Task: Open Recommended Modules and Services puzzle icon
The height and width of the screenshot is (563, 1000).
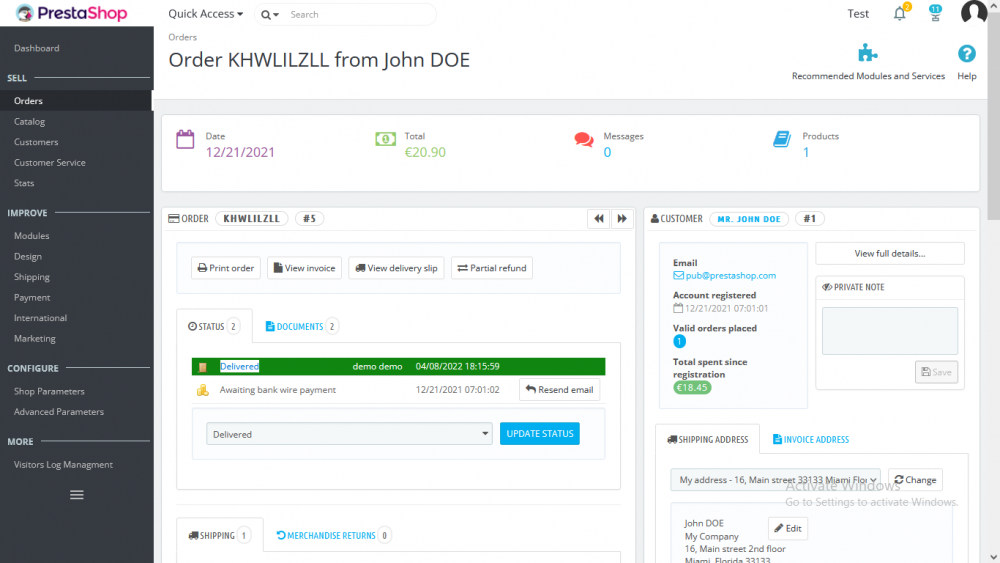Action: pos(867,54)
